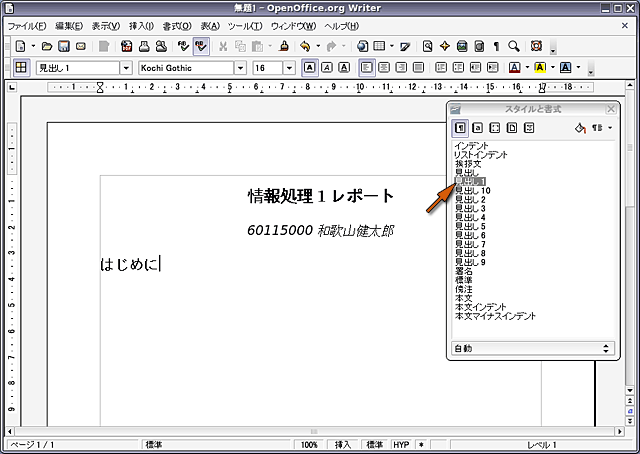Open the ファイル(F) menu
The image size is (640, 454).
(x=27, y=25)
